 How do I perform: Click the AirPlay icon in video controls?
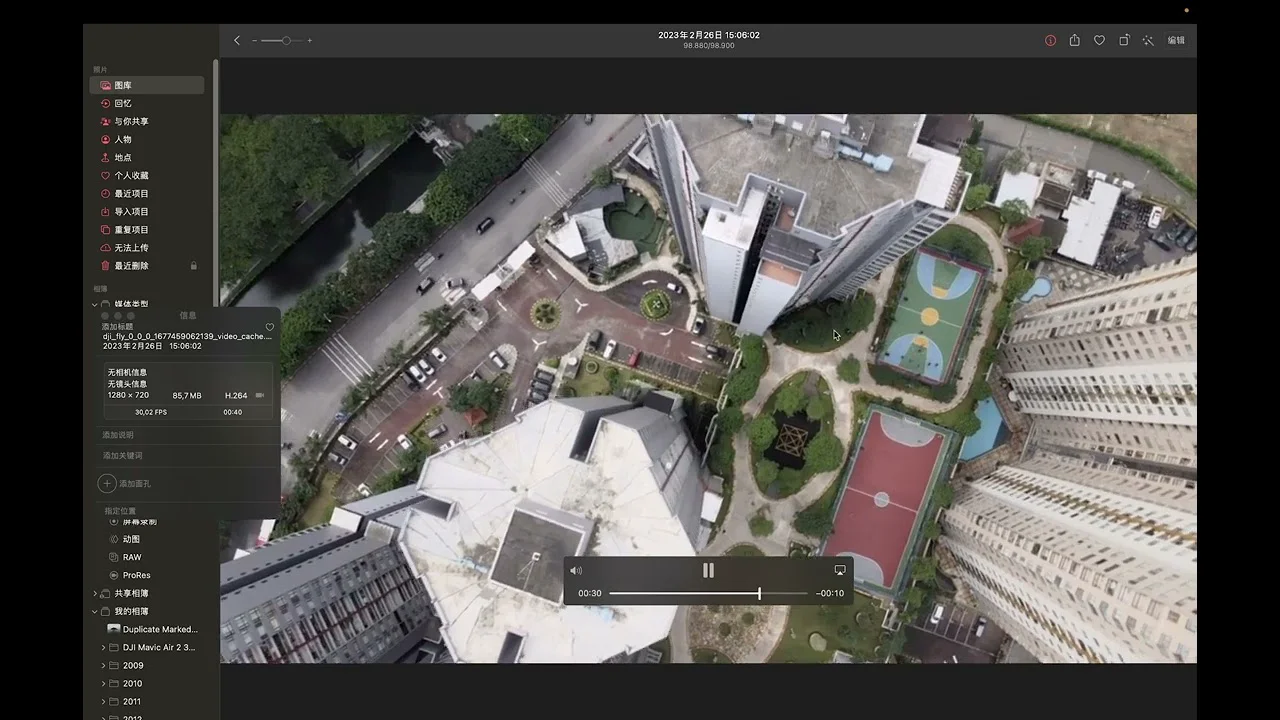pyautogui.click(x=839, y=570)
